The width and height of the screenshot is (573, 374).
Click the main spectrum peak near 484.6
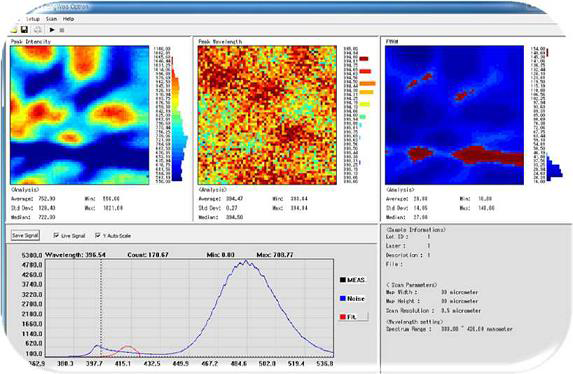[246, 262]
